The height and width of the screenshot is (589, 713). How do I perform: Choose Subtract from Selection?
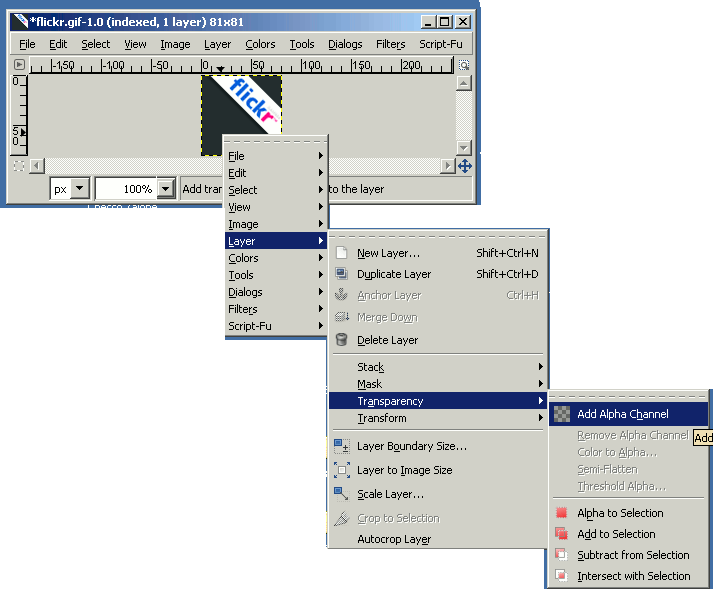click(x=629, y=554)
